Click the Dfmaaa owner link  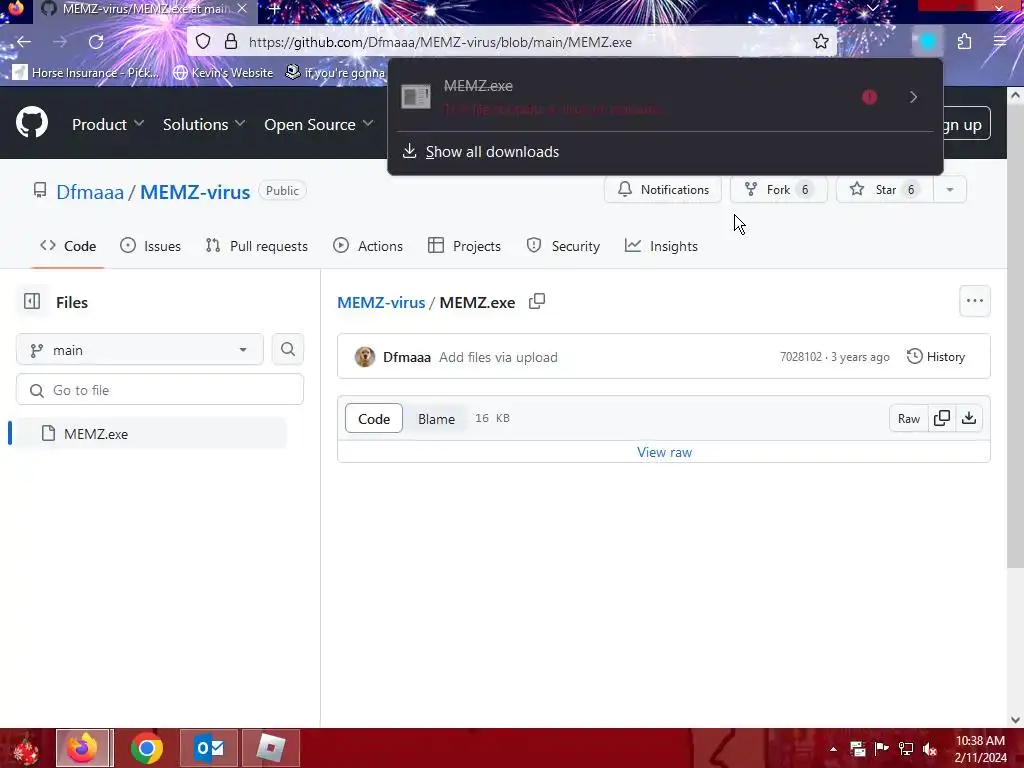point(90,192)
